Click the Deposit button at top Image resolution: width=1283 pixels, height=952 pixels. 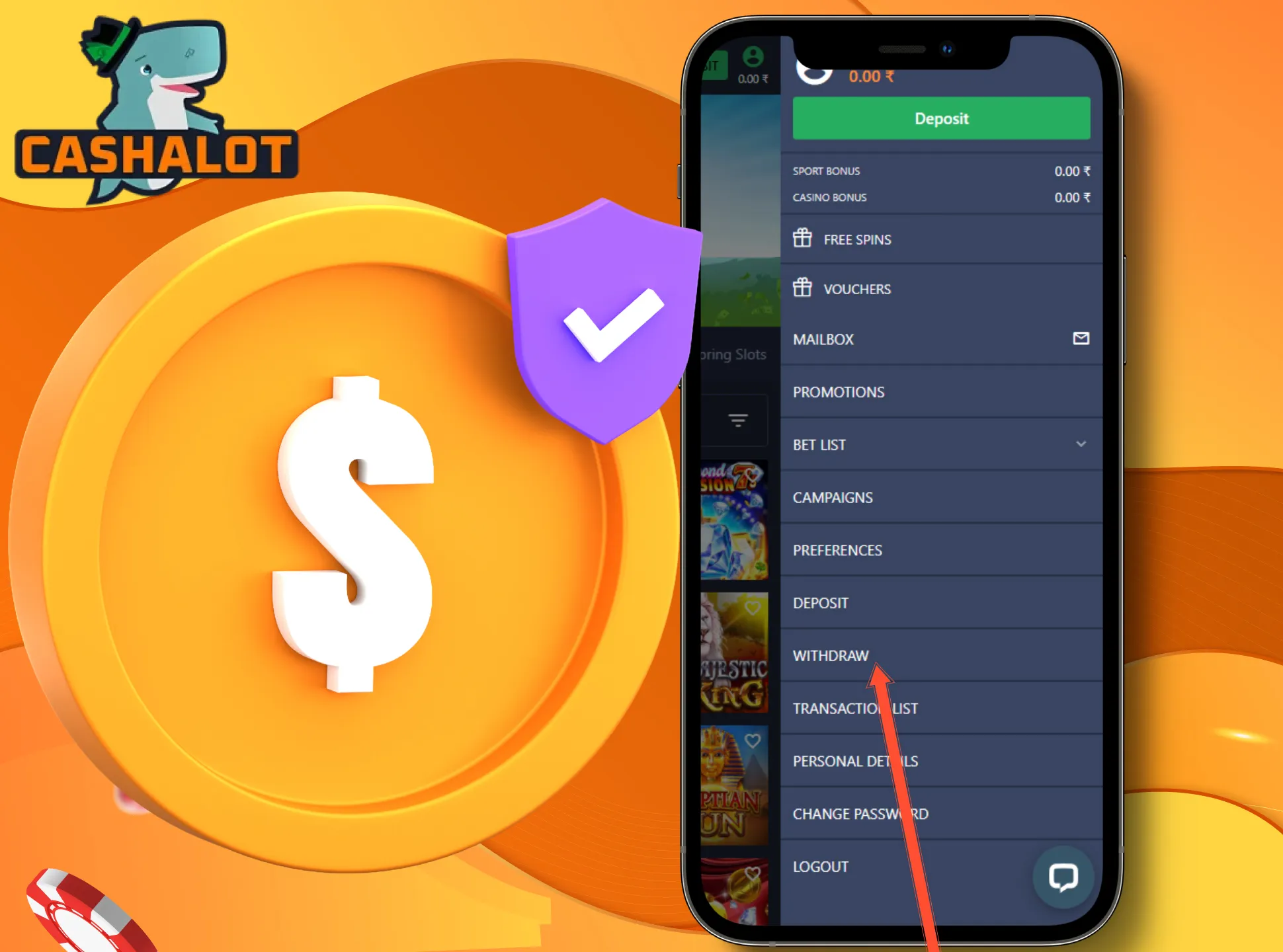coord(941,118)
